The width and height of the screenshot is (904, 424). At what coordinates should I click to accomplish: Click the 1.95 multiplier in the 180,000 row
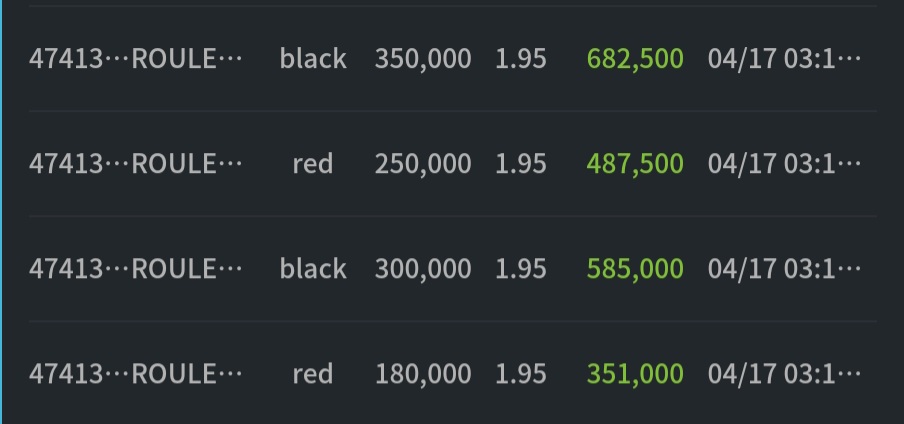[521, 374]
